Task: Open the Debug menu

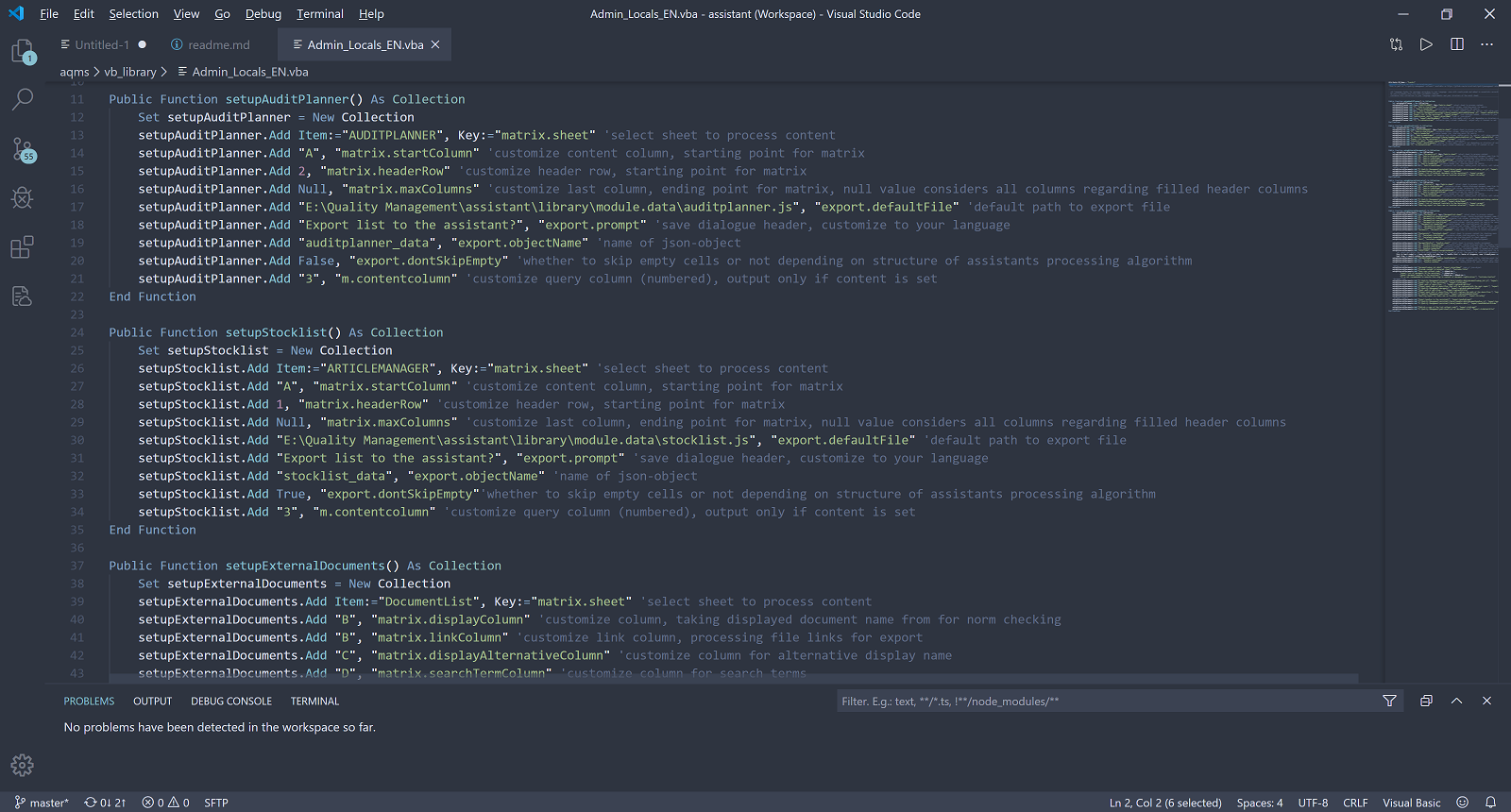Action: pos(263,14)
